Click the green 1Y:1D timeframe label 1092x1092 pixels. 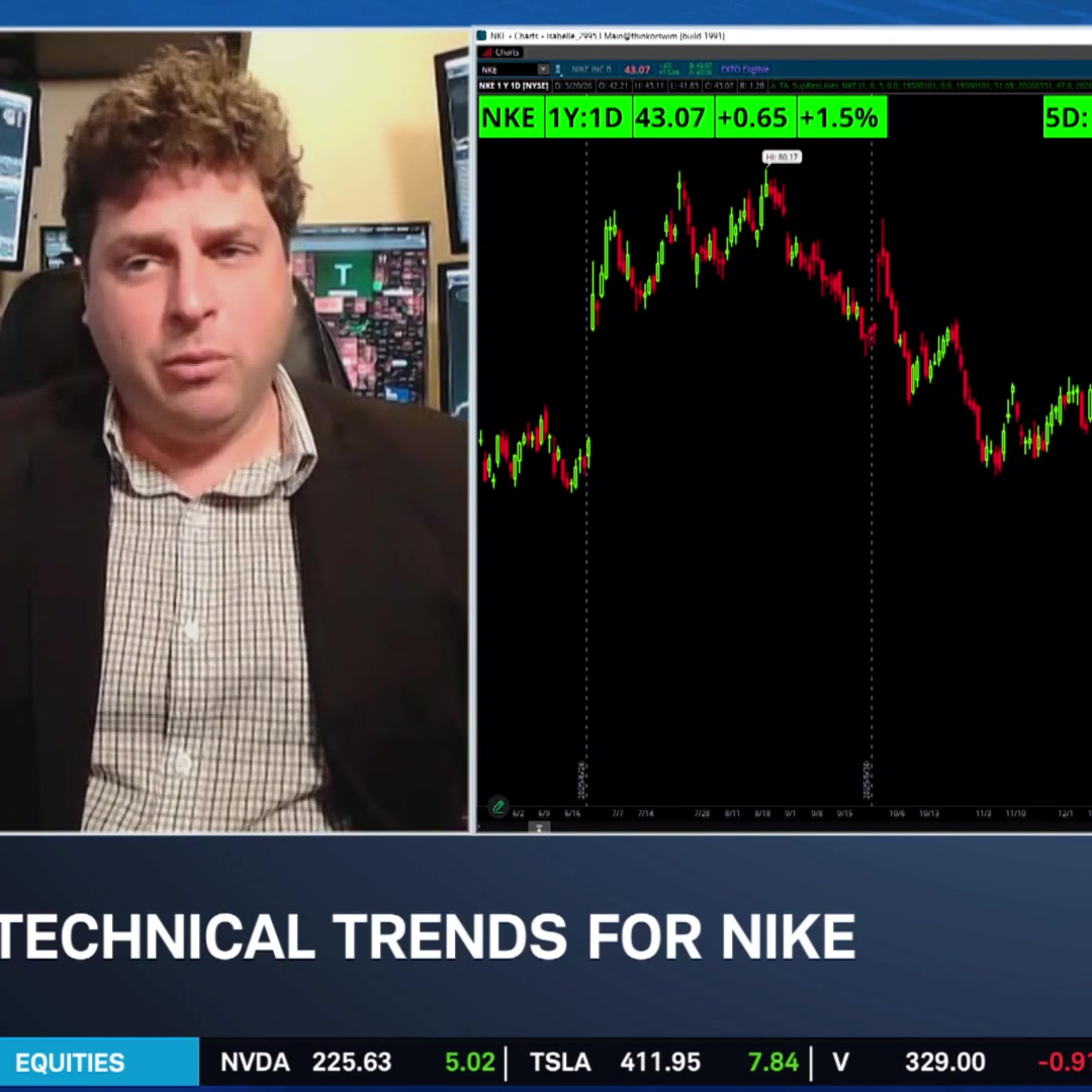tap(586, 118)
